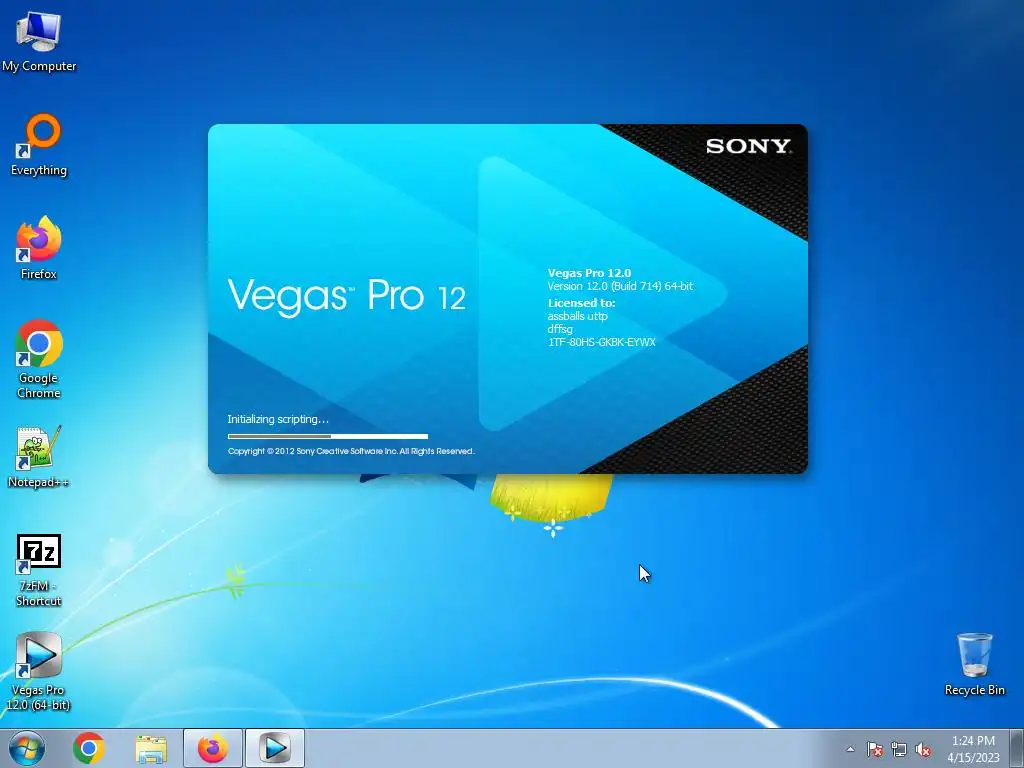The image size is (1024, 768).
Task: Click the muted volume tray icon
Action: click(923, 749)
